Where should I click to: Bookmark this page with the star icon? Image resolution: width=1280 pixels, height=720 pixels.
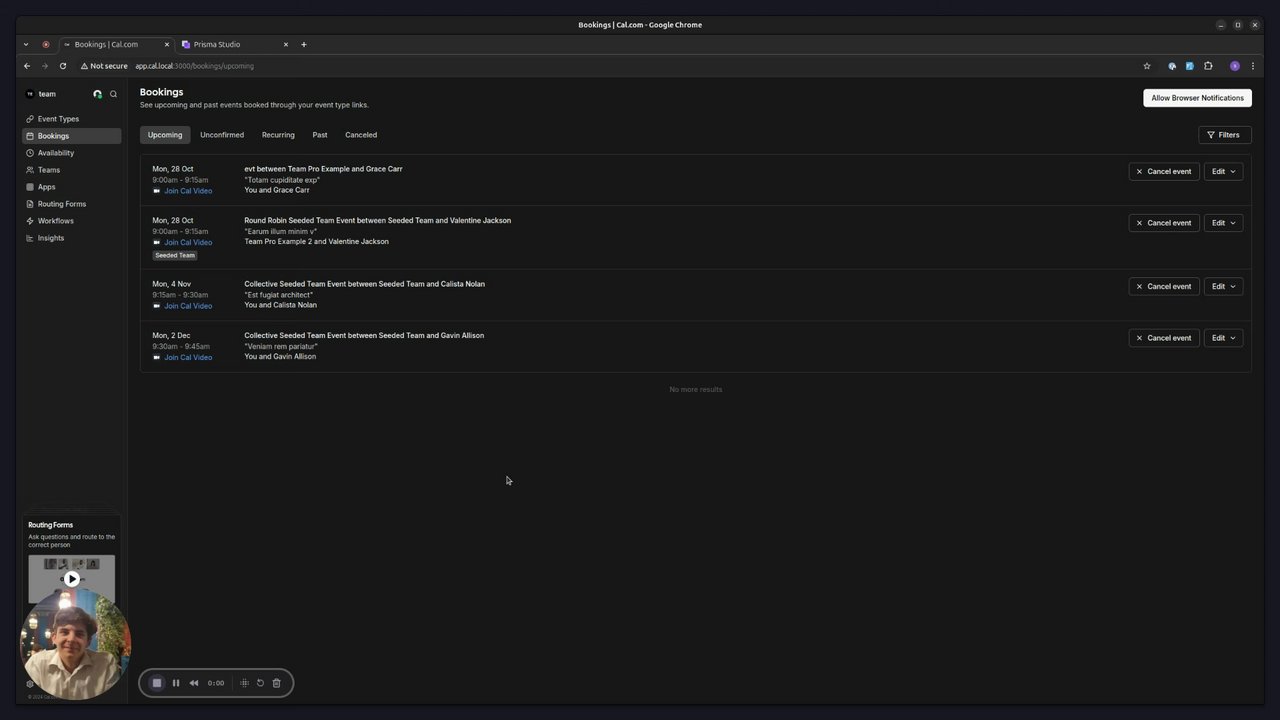tap(1147, 66)
